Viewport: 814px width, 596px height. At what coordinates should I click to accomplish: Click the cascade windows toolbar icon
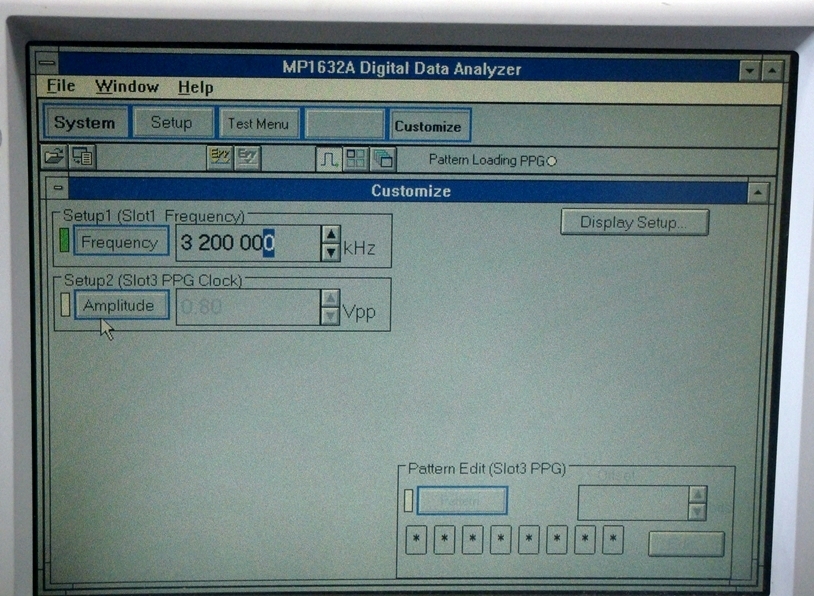coord(383,159)
